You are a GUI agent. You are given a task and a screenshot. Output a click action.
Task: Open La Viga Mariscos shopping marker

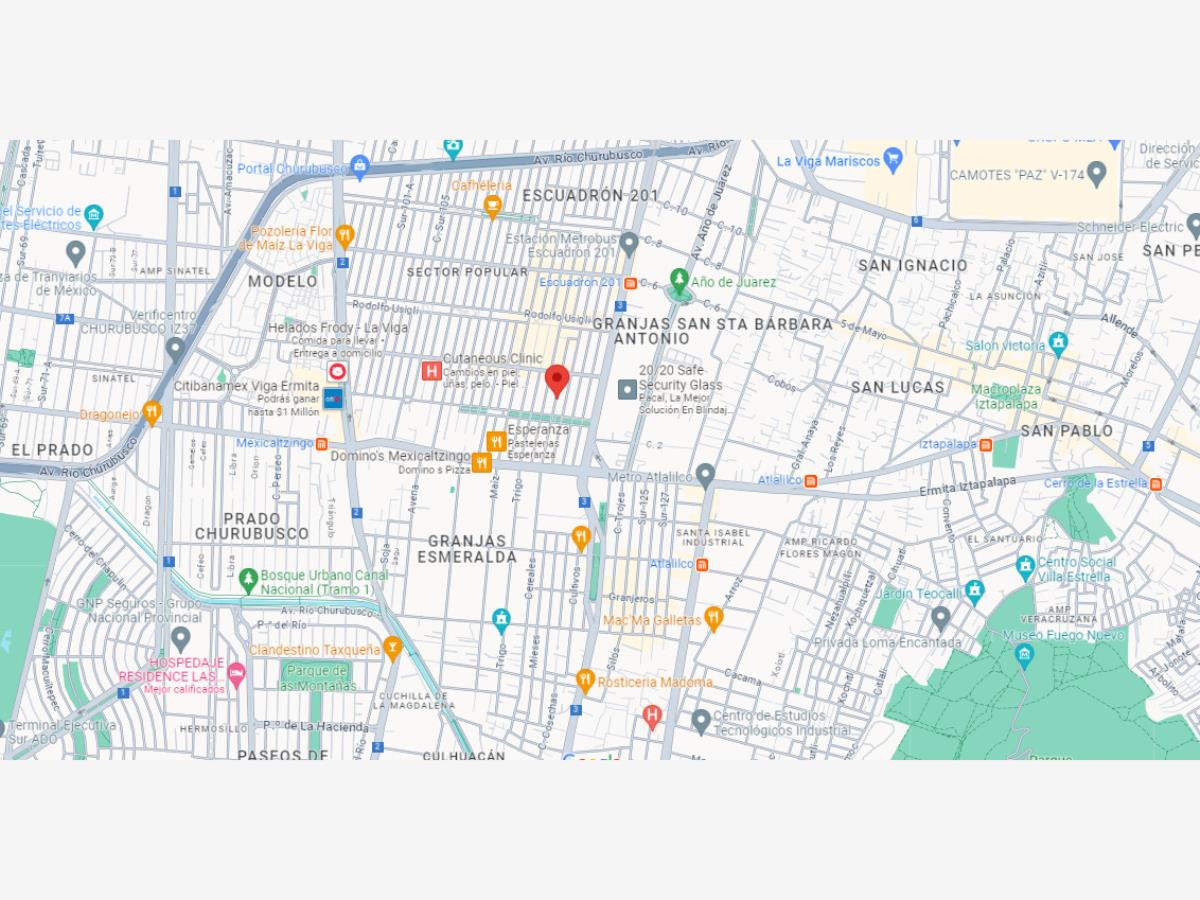pyautogui.click(x=893, y=160)
